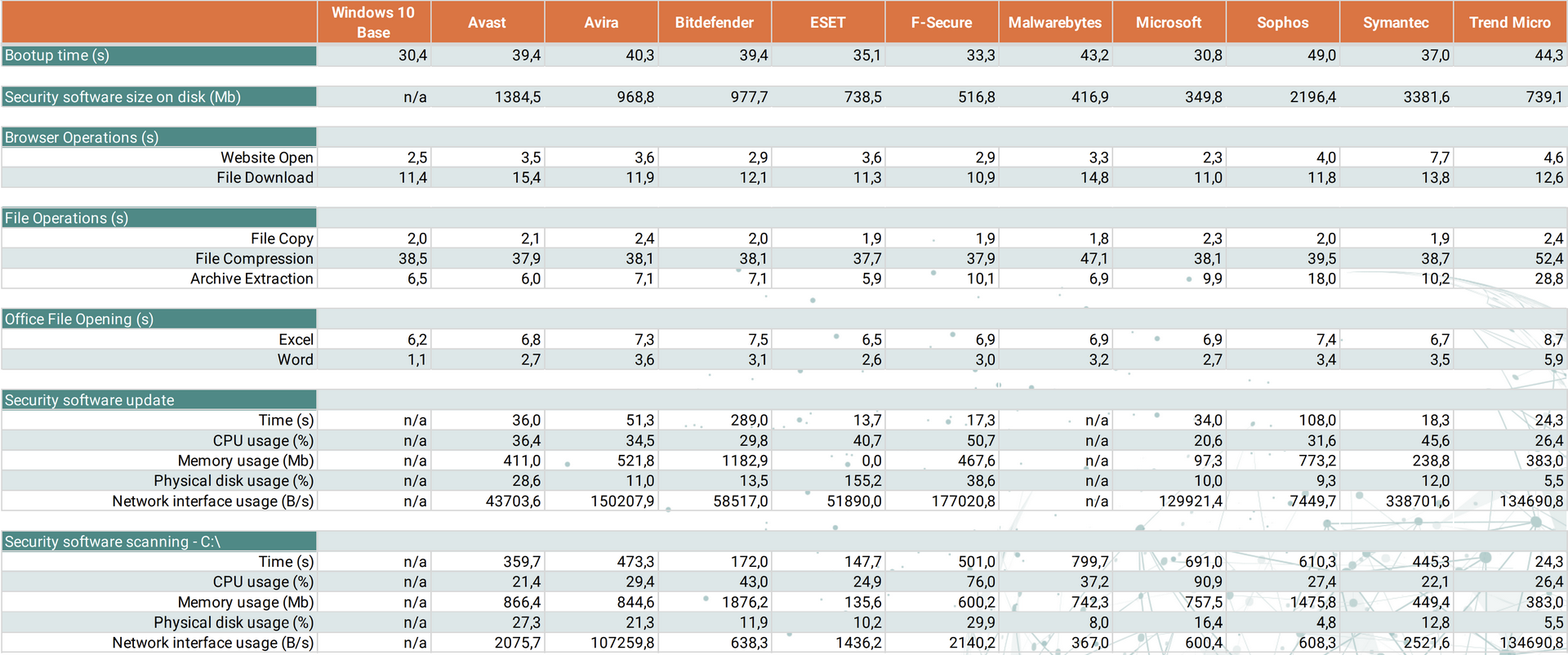Click Avast disk size 1384,5
Image resolution: width=1568 pixels, height=655 pixels.
click(518, 96)
